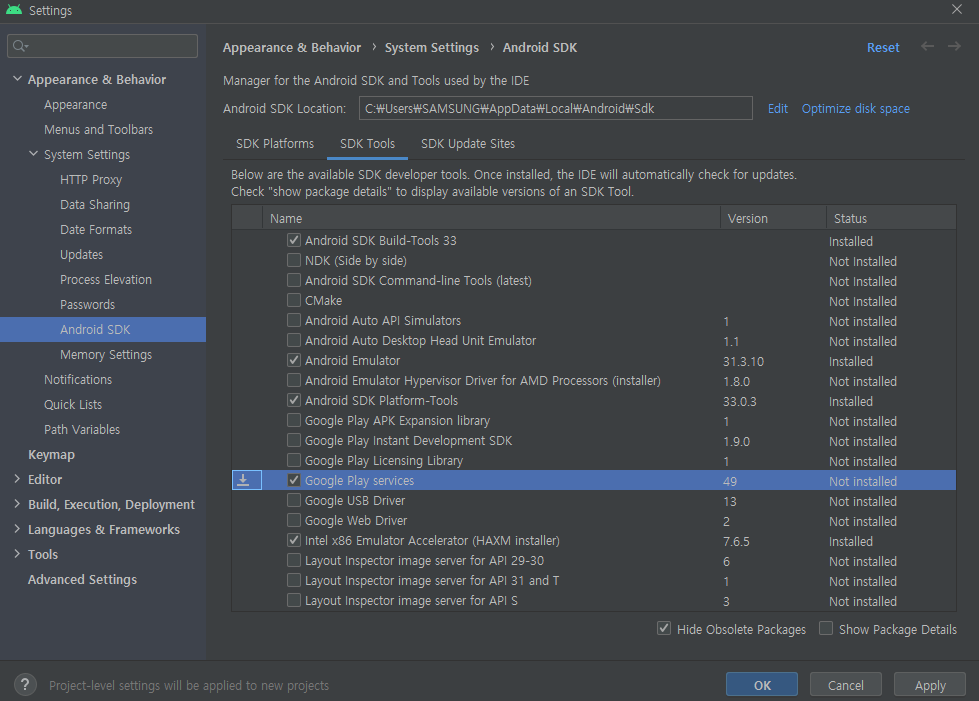The height and width of the screenshot is (701, 979).
Task: Open the SDK Update Sites tab
Action: tap(468, 144)
